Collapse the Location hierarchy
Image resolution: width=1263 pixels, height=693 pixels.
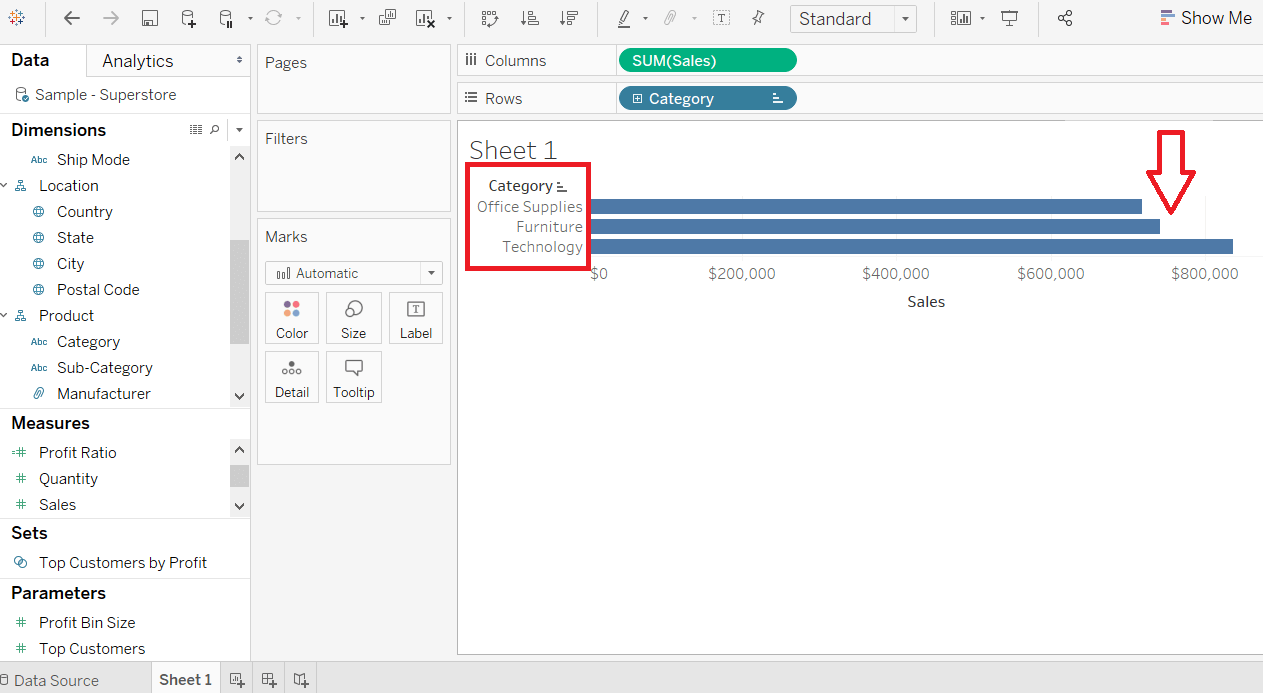[5, 186]
